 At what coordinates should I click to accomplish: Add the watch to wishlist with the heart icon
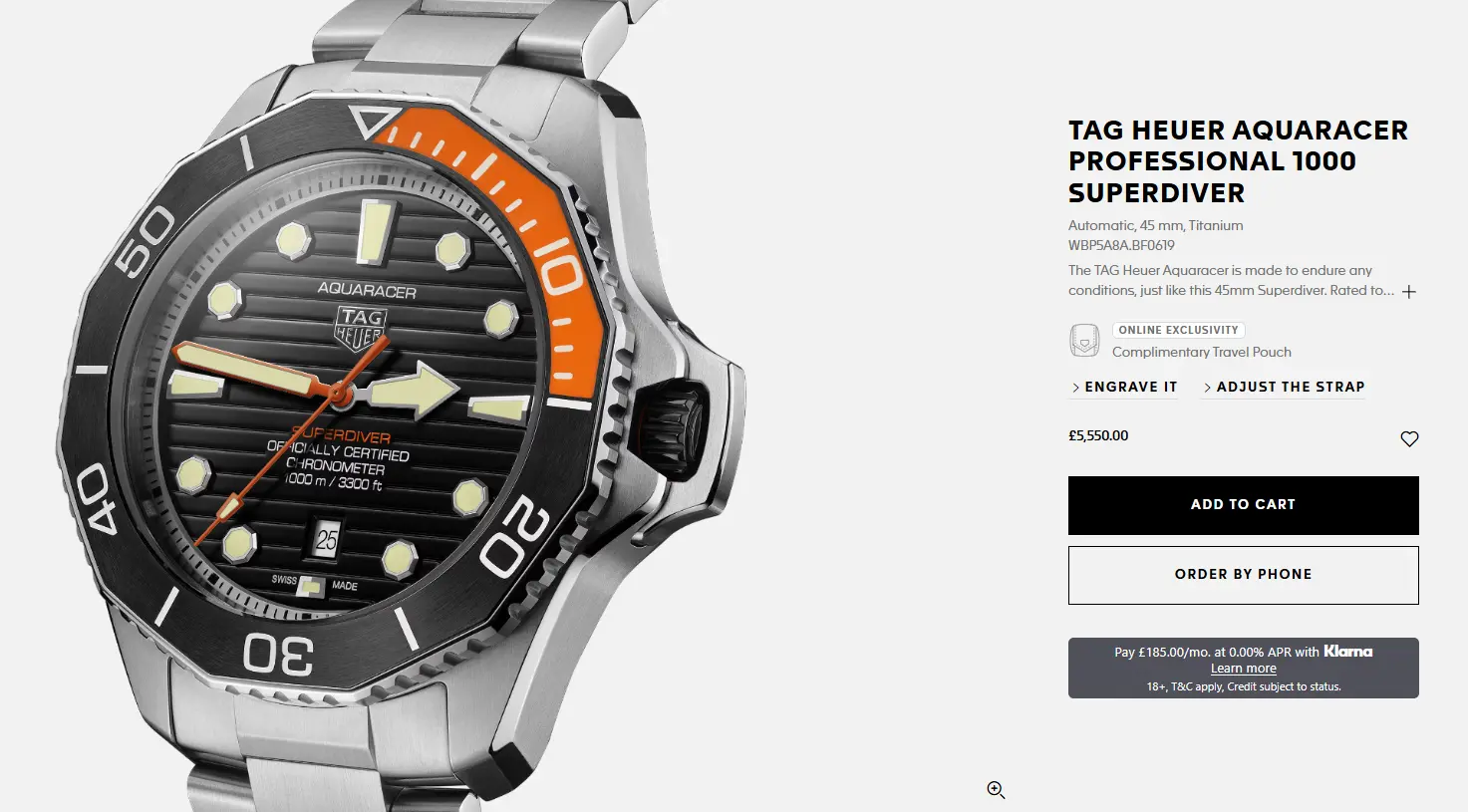pos(1409,439)
